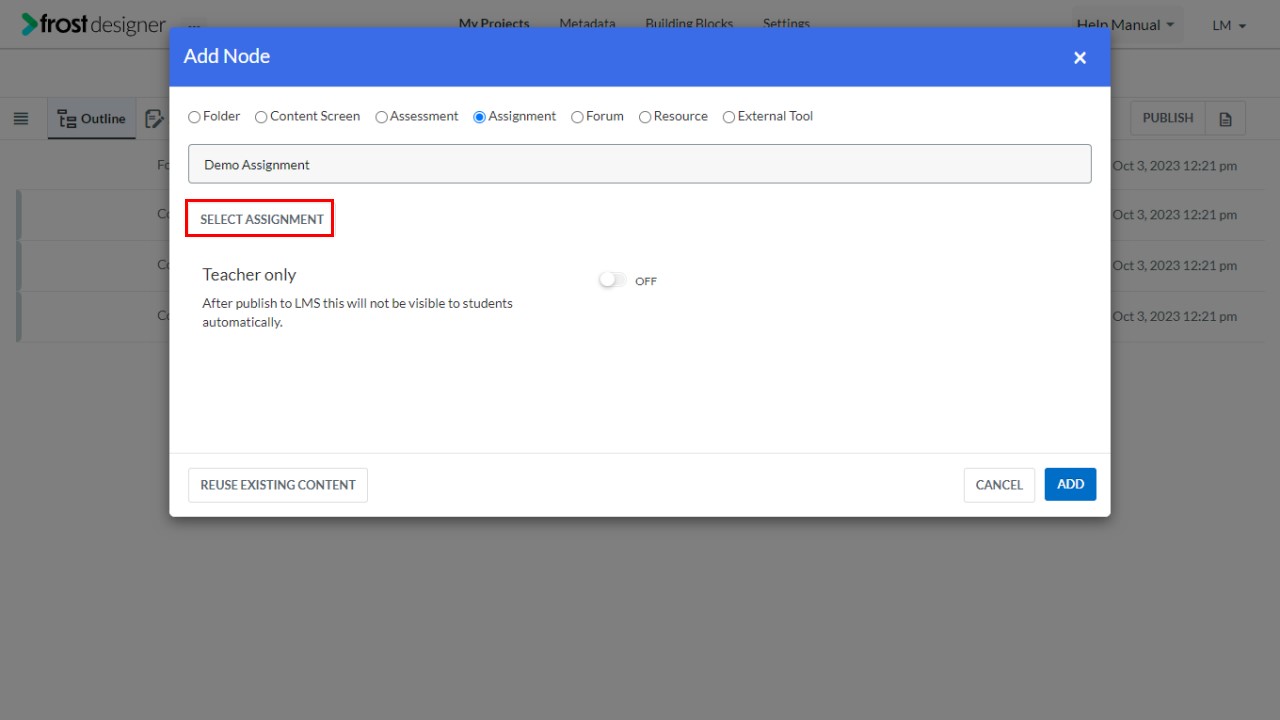The width and height of the screenshot is (1280, 720).
Task: Open Settings in top navigation
Action: 786,23
